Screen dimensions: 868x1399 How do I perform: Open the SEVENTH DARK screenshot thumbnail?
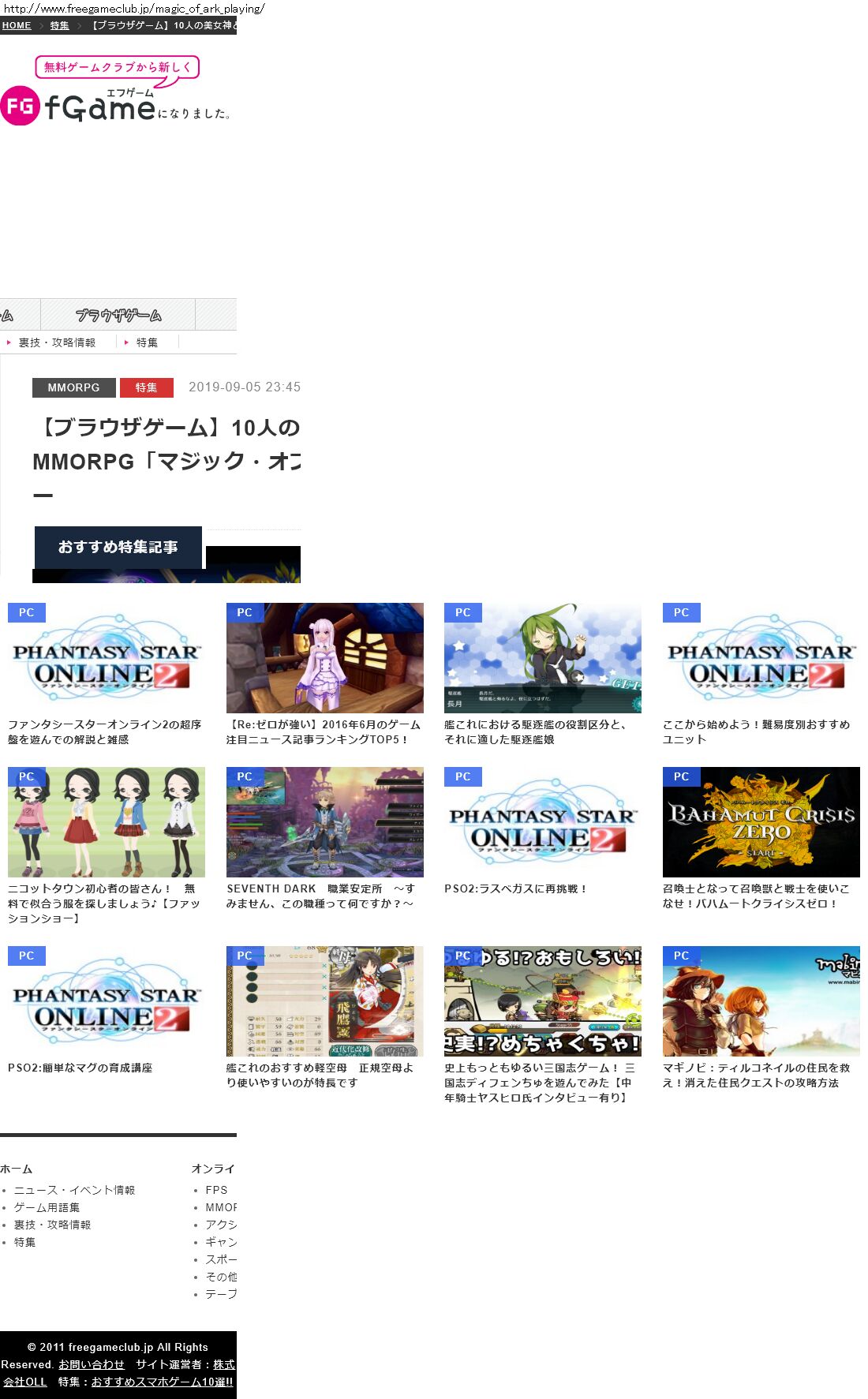coord(325,822)
